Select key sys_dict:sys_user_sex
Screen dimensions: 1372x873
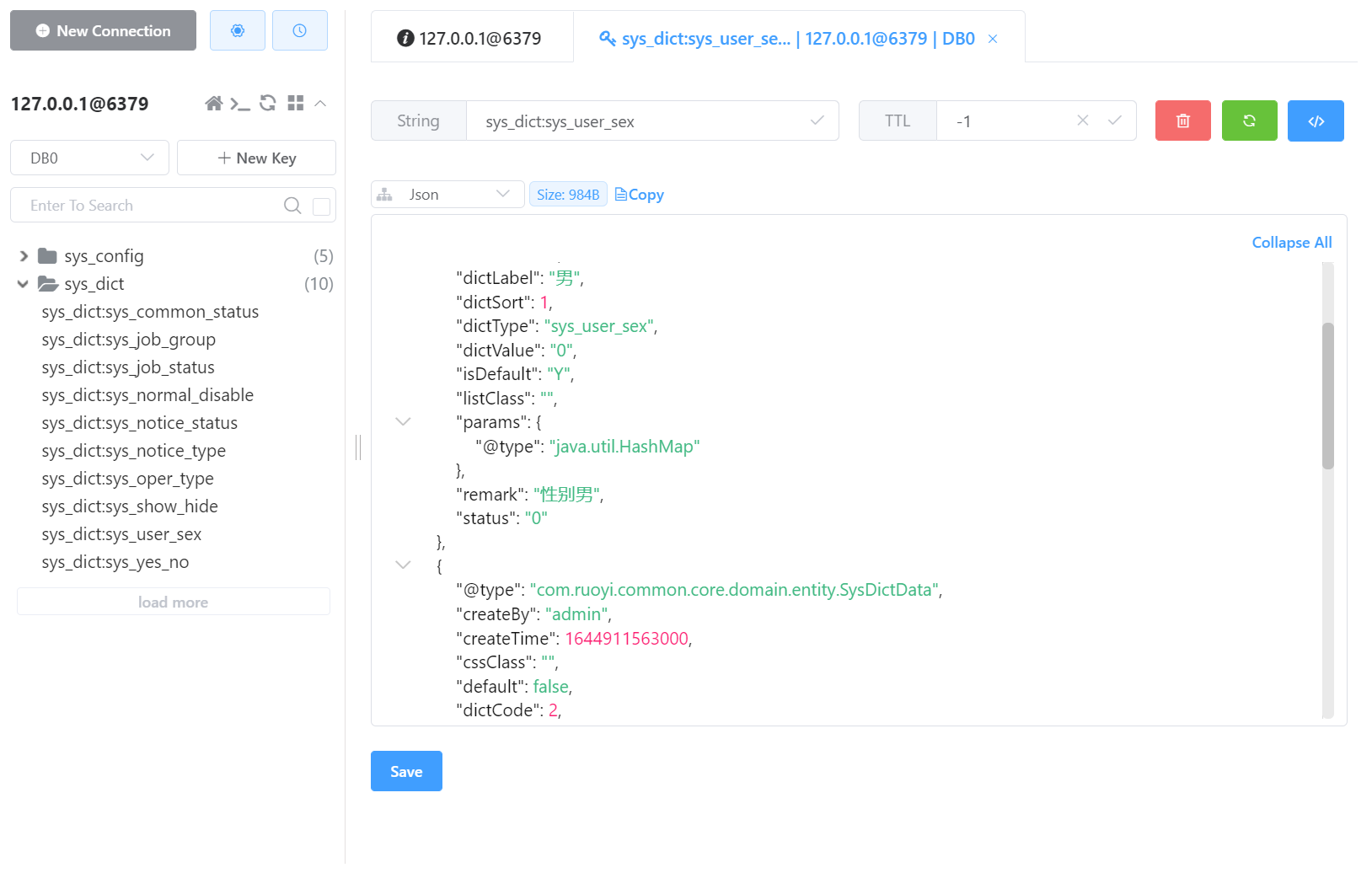click(x=121, y=534)
